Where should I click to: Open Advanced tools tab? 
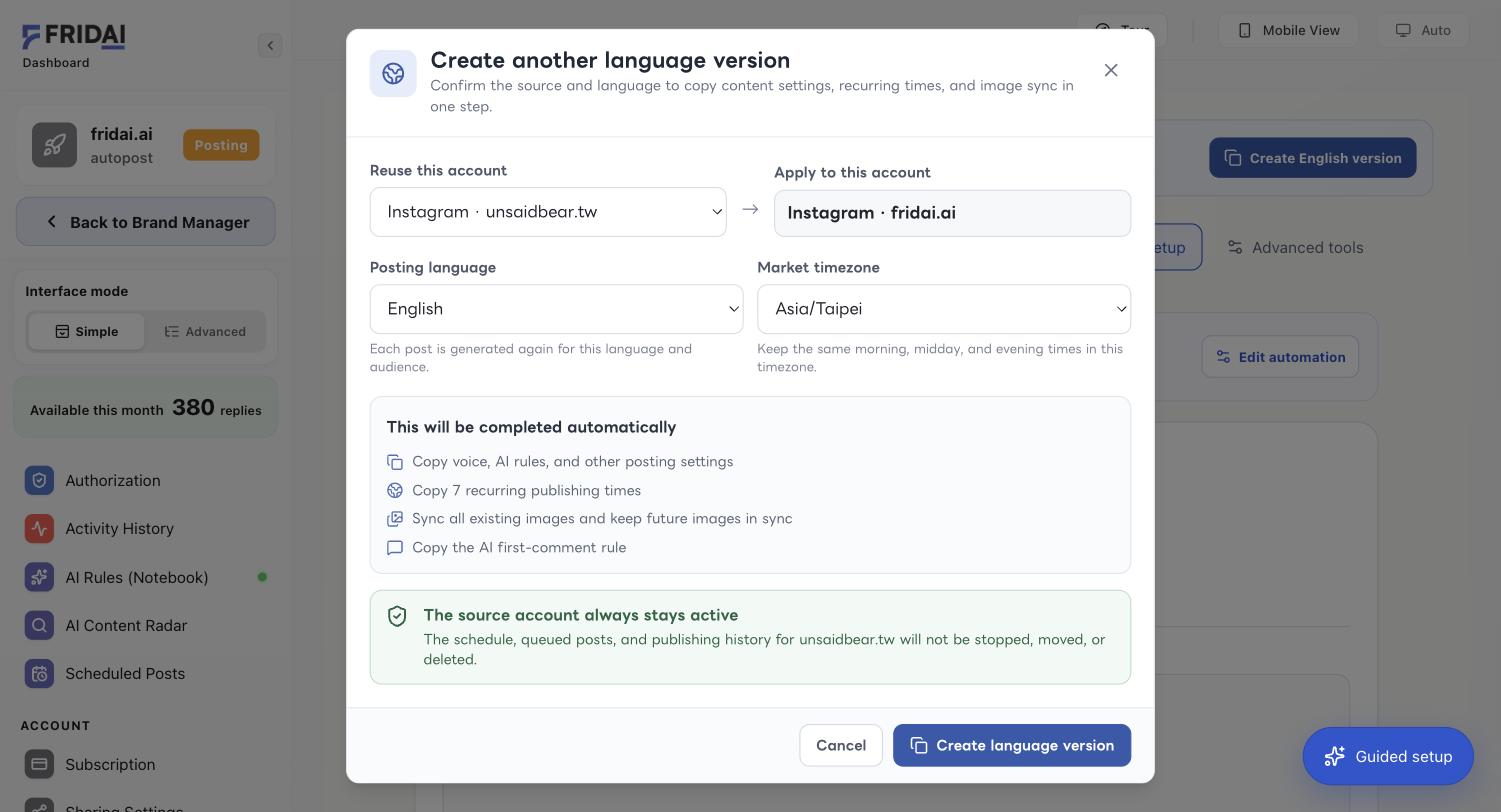click(1295, 247)
